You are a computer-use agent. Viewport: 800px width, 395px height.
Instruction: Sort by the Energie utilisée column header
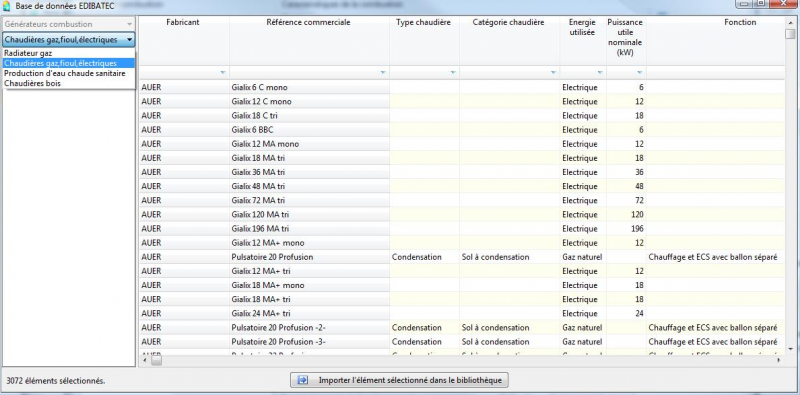coord(582,41)
